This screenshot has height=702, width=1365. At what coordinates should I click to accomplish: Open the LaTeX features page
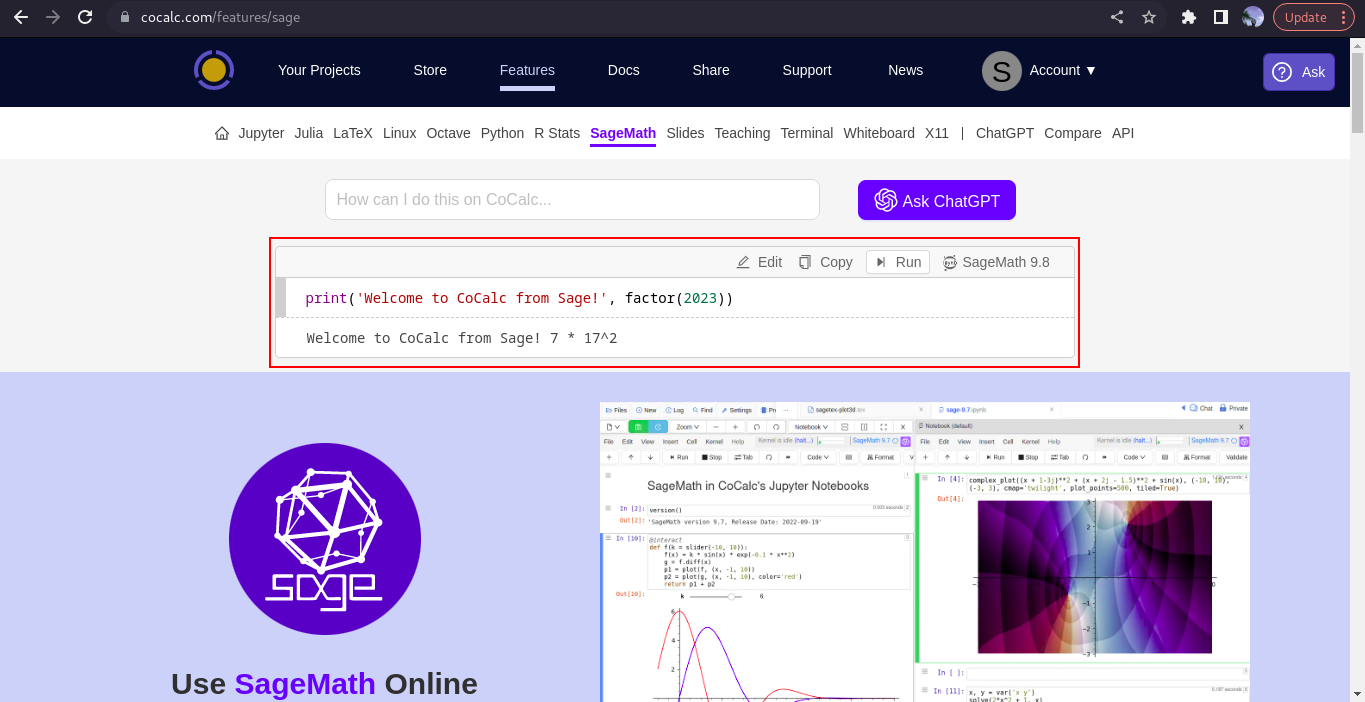[353, 133]
